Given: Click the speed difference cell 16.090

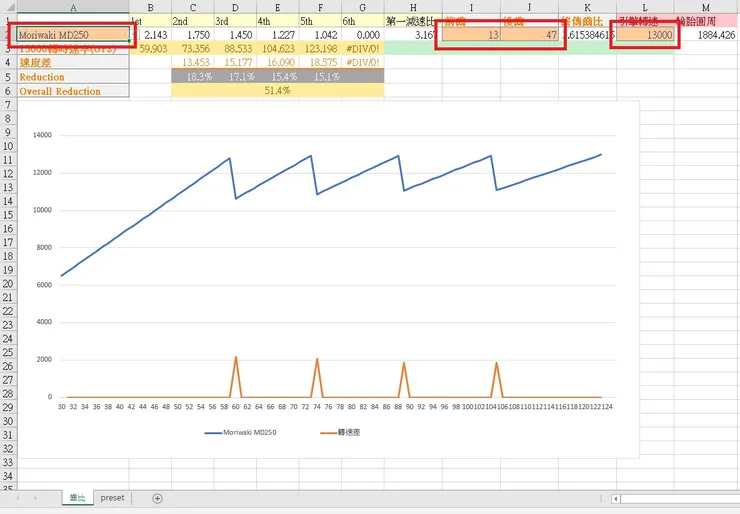Looking at the screenshot, I should tap(278, 62).
